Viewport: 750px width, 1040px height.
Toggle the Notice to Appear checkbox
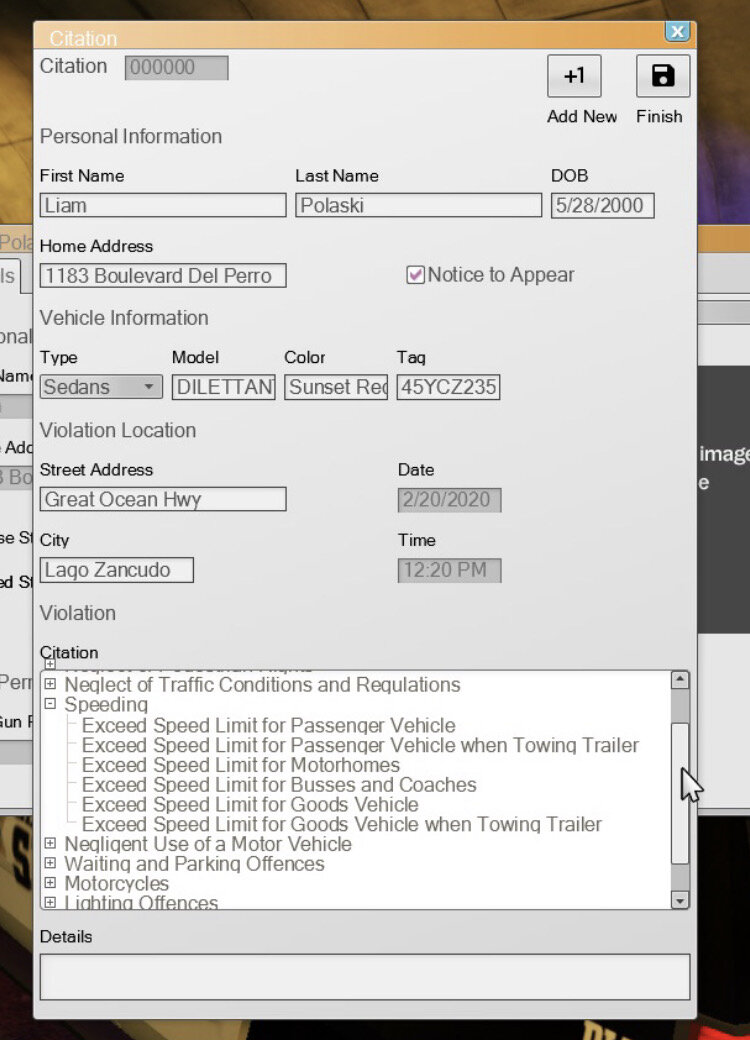coord(416,275)
